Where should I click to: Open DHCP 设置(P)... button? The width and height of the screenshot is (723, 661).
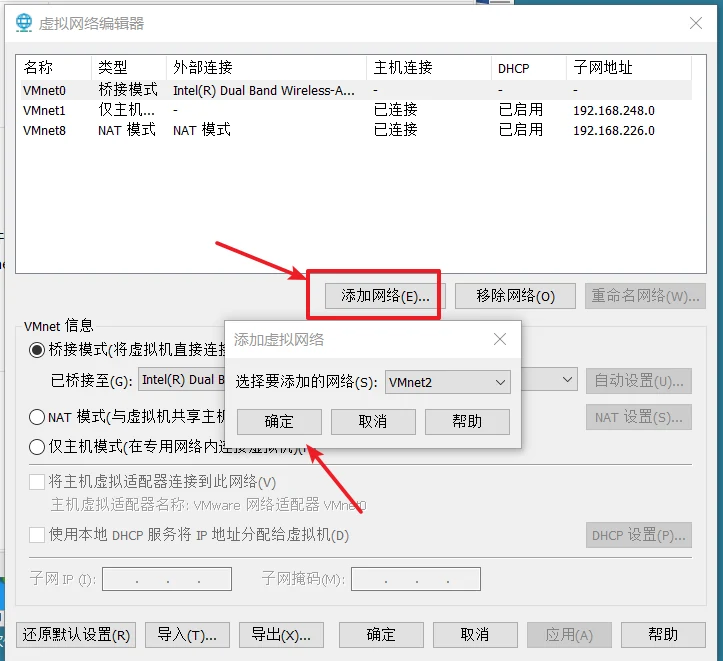pos(639,535)
